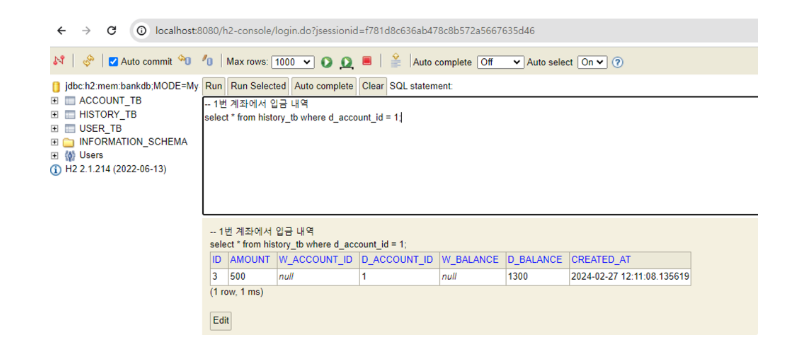Click the HISTORY_TB table icon
Image resolution: width=808 pixels, height=361 pixels.
click(70, 114)
